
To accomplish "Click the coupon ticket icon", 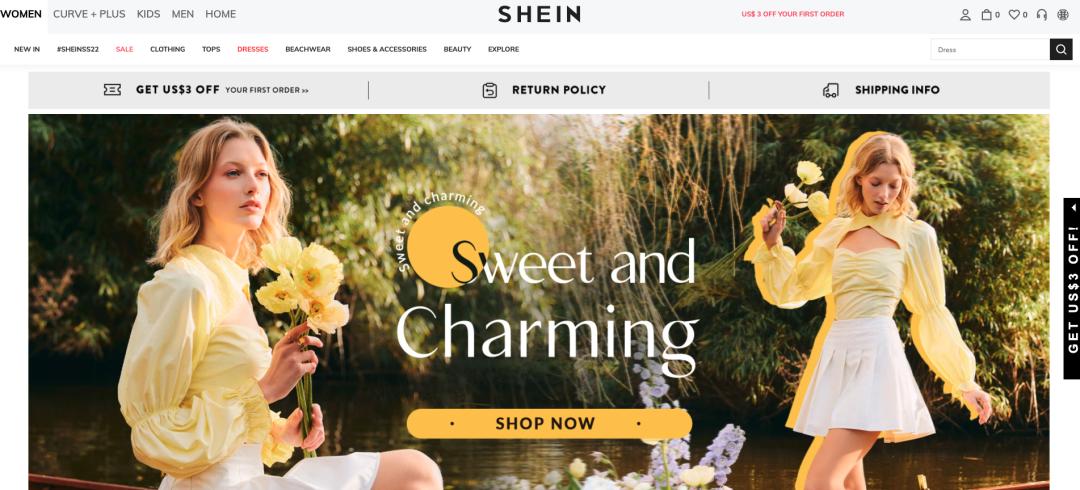I will (x=112, y=90).
